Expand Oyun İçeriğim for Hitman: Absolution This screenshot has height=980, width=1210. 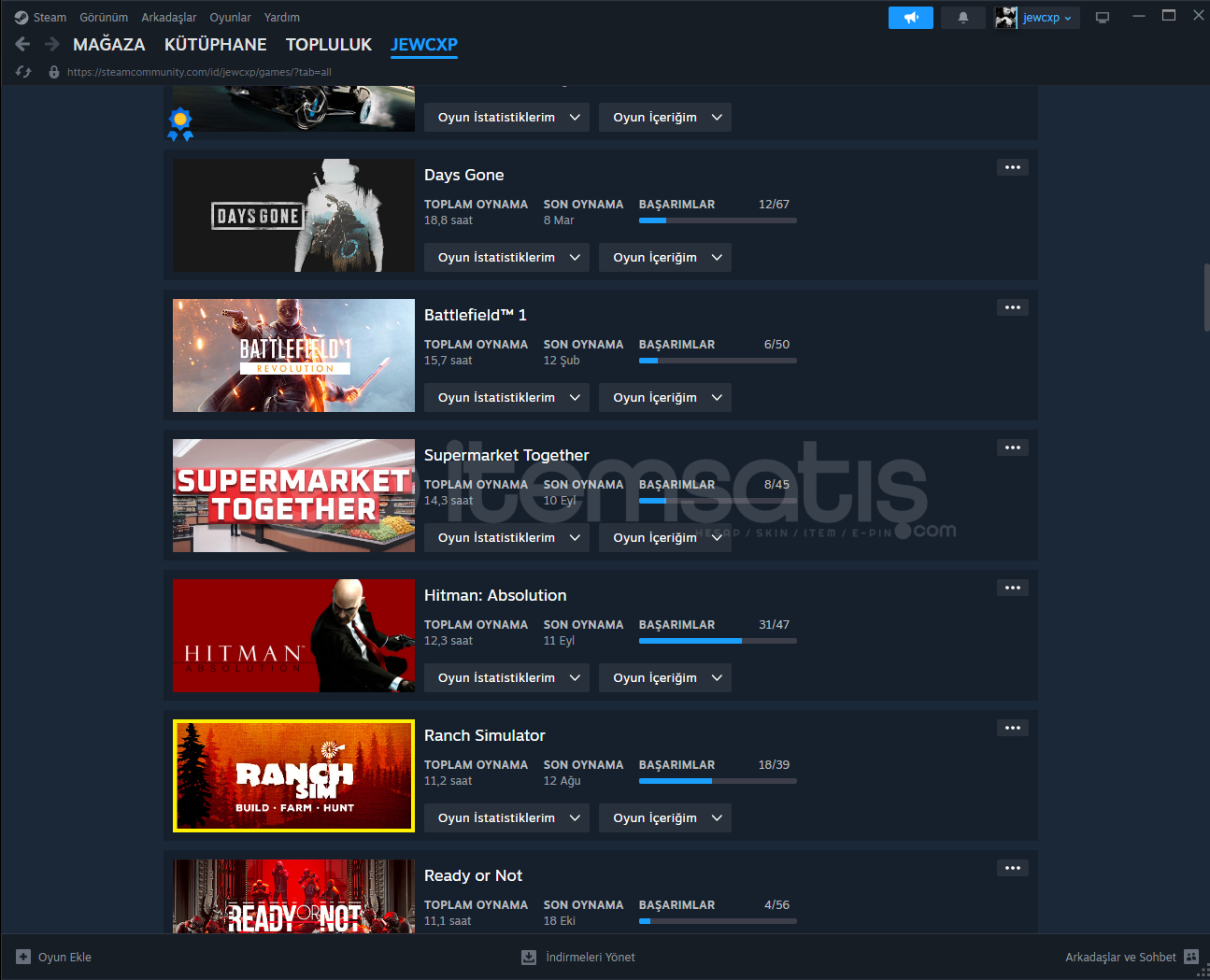click(x=665, y=677)
